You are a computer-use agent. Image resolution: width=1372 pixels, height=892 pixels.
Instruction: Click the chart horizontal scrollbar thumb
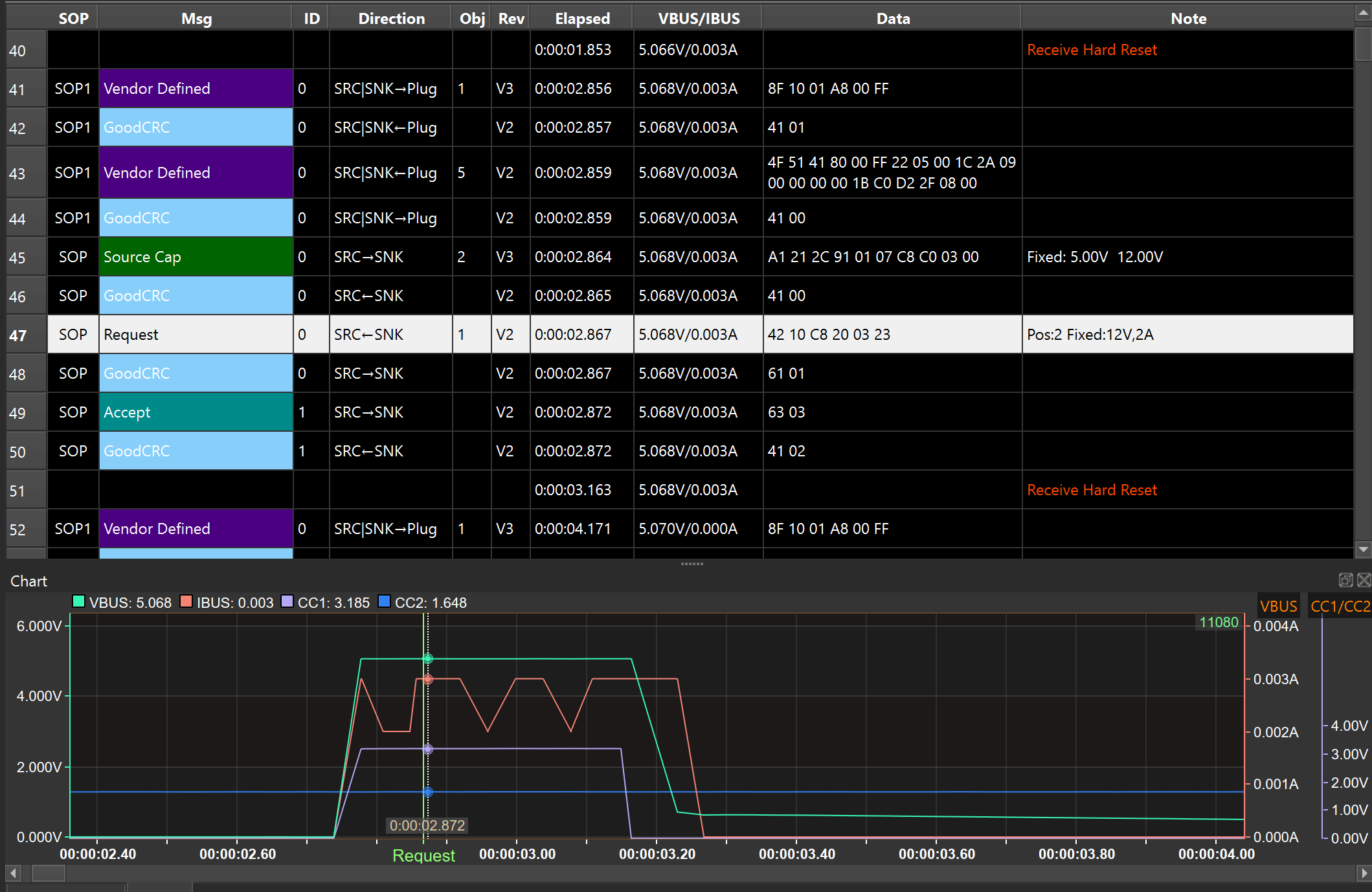tap(49, 873)
